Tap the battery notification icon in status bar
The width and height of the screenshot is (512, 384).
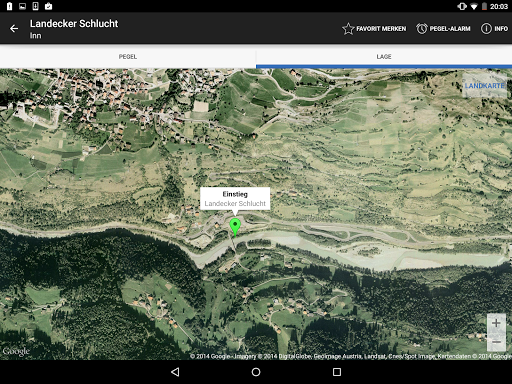[9, 6]
